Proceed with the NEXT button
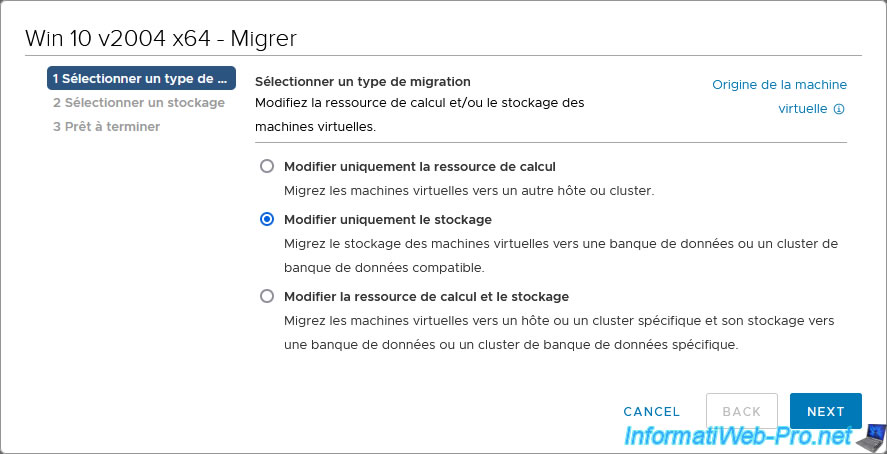The width and height of the screenshot is (887, 454). coord(825,411)
